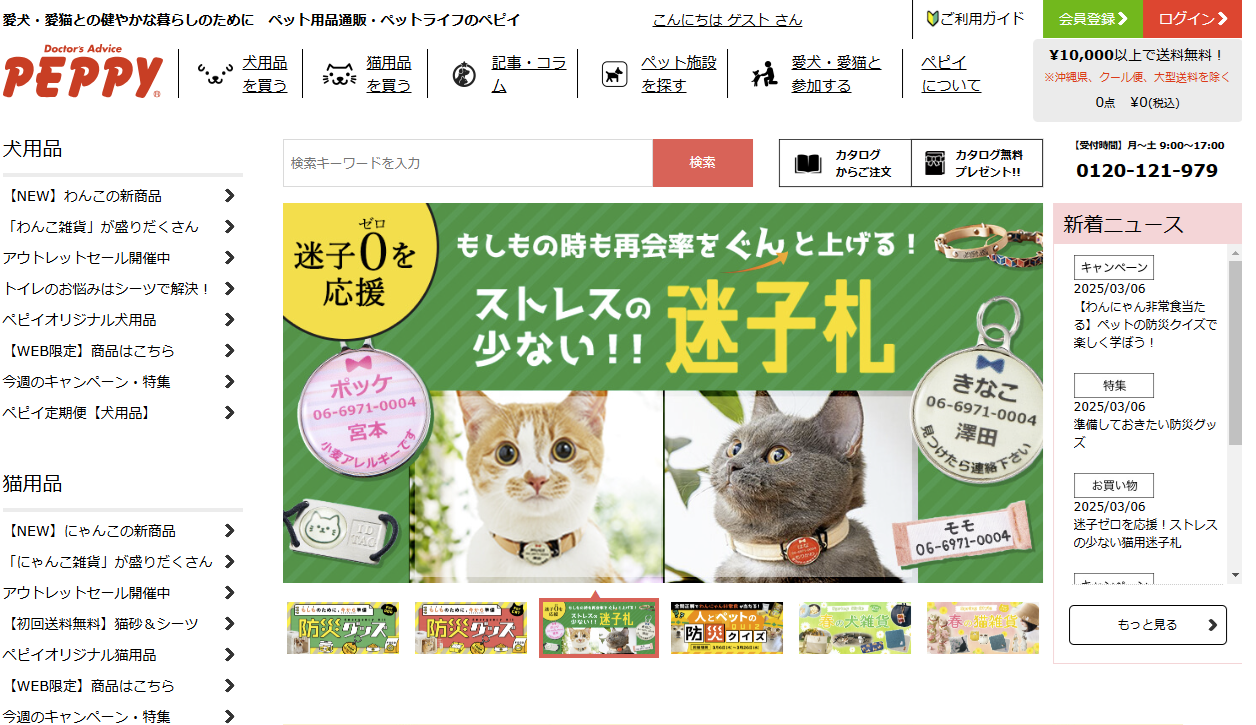This screenshot has width=1256, height=725.
Task: Click the cat face icon in navigation
Action: coord(340,74)
